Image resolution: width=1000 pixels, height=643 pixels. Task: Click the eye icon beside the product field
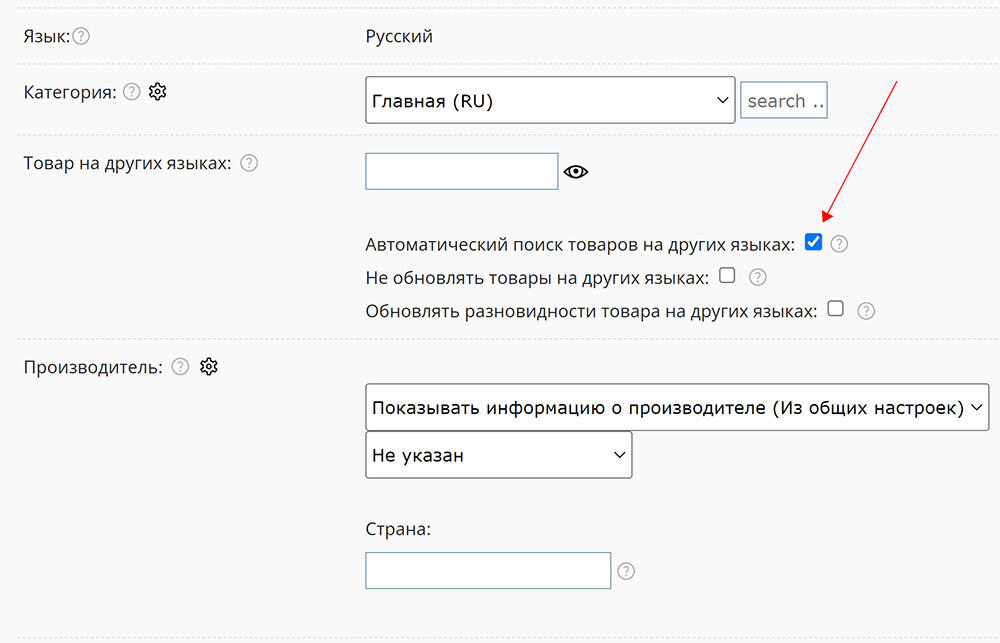click(x=576, y=172)
